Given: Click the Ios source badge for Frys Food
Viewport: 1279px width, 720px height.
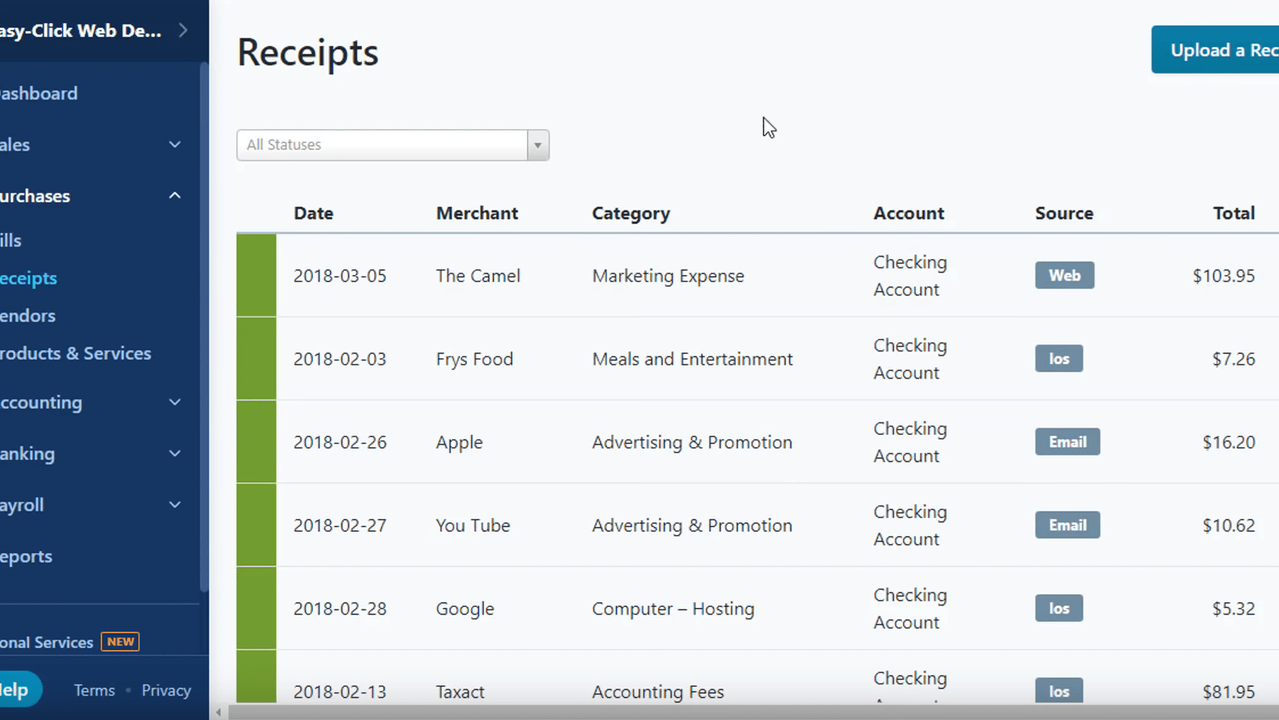Looking at the screenshot, I should [1058, 359].
